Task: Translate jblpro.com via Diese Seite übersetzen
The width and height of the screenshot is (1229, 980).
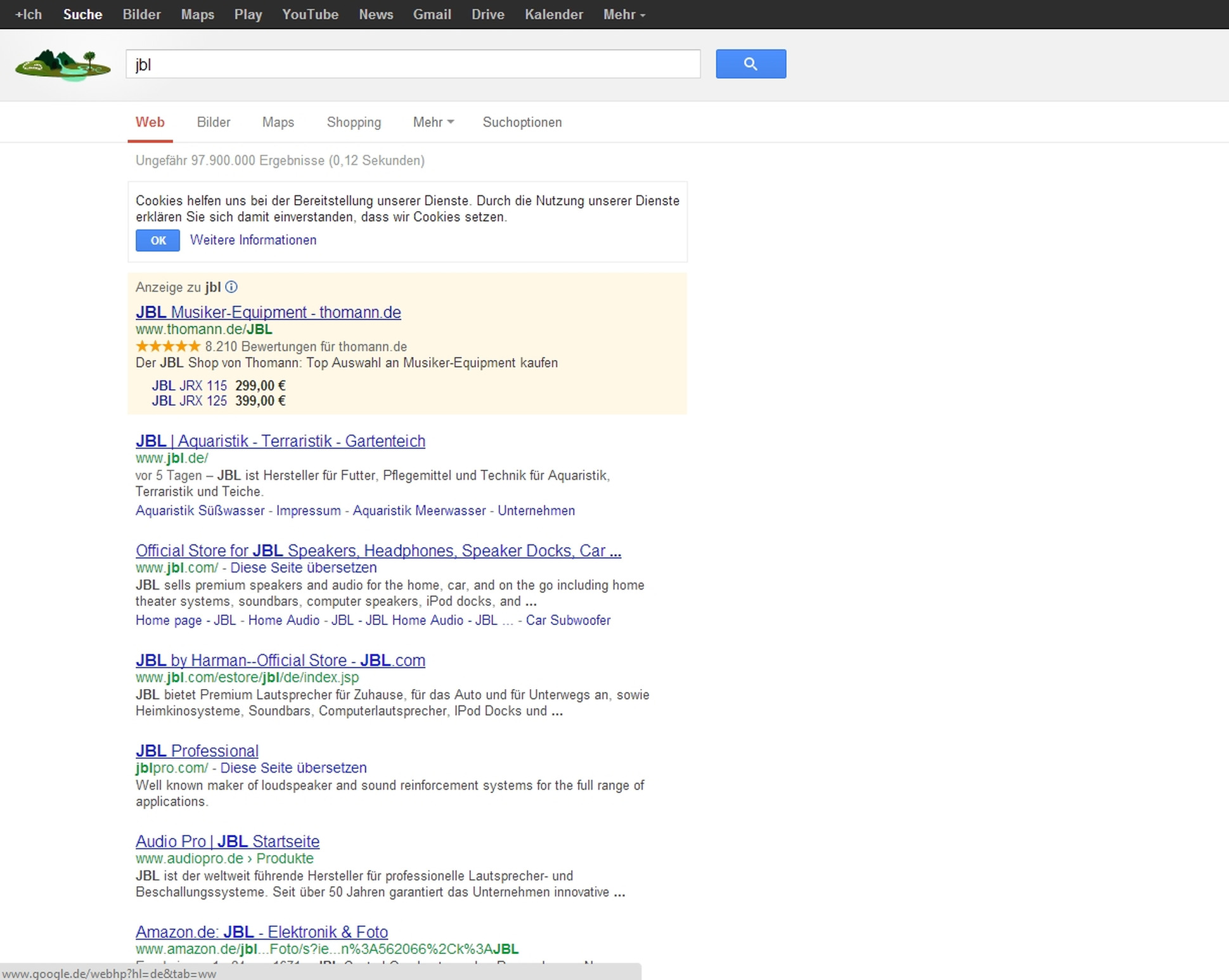Action: click(x=293, y=768)
